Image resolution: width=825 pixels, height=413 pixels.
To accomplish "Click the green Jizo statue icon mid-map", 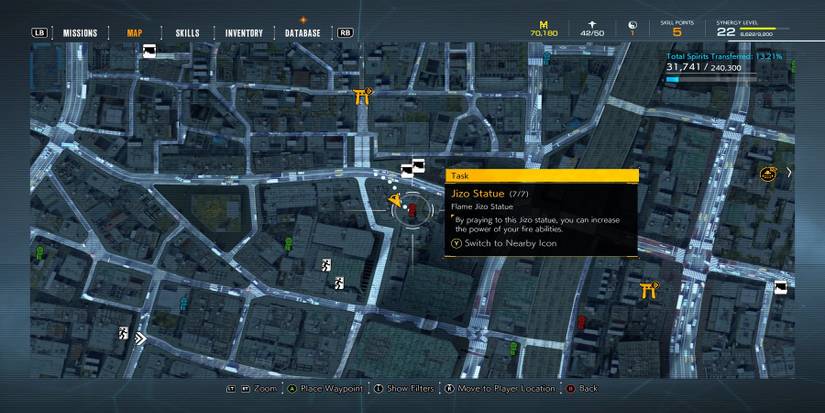I will point(288,244).
